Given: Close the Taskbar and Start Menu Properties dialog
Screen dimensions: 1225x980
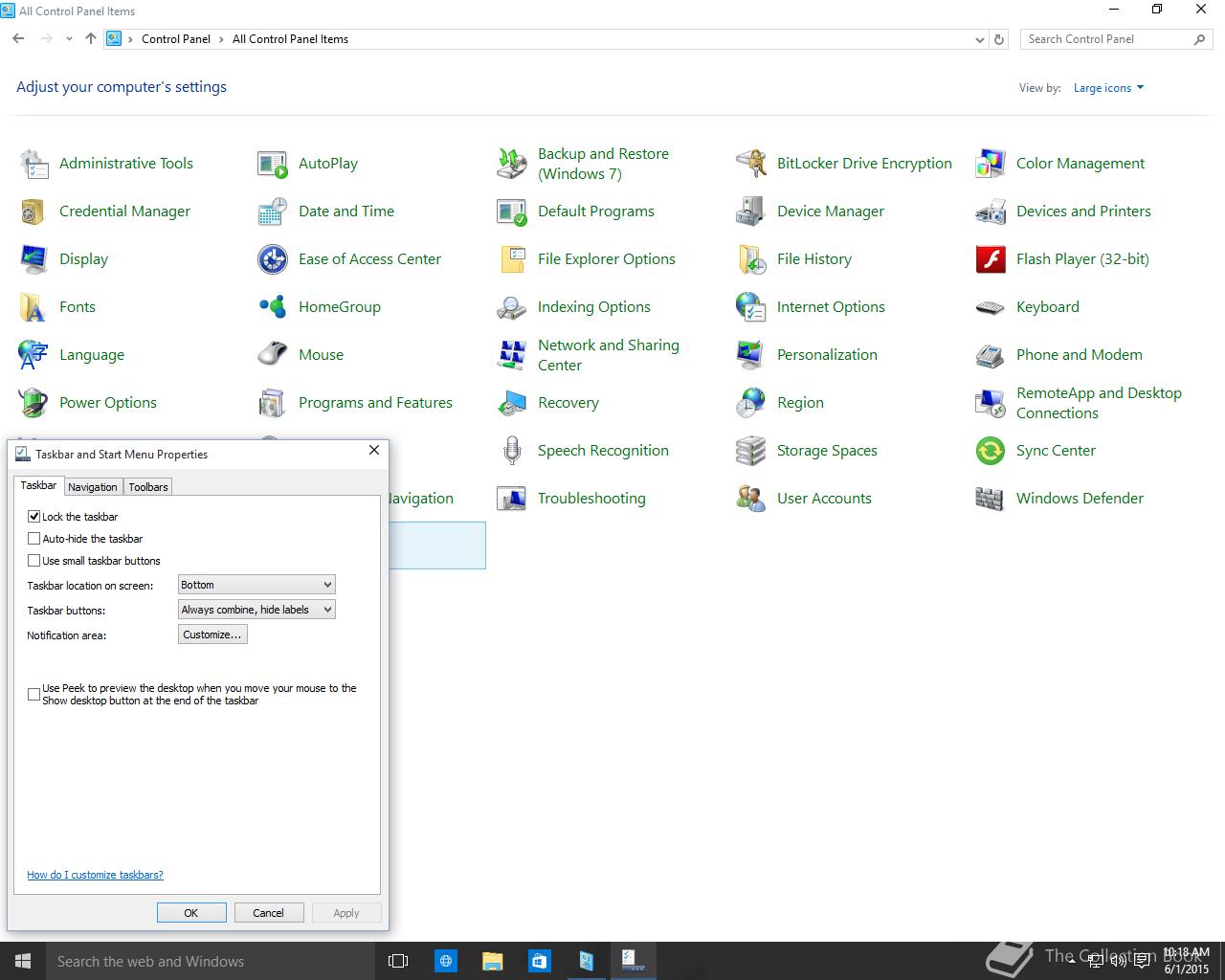Looking at the screenshot, I should pyautogui.click(x=374, y=450).
